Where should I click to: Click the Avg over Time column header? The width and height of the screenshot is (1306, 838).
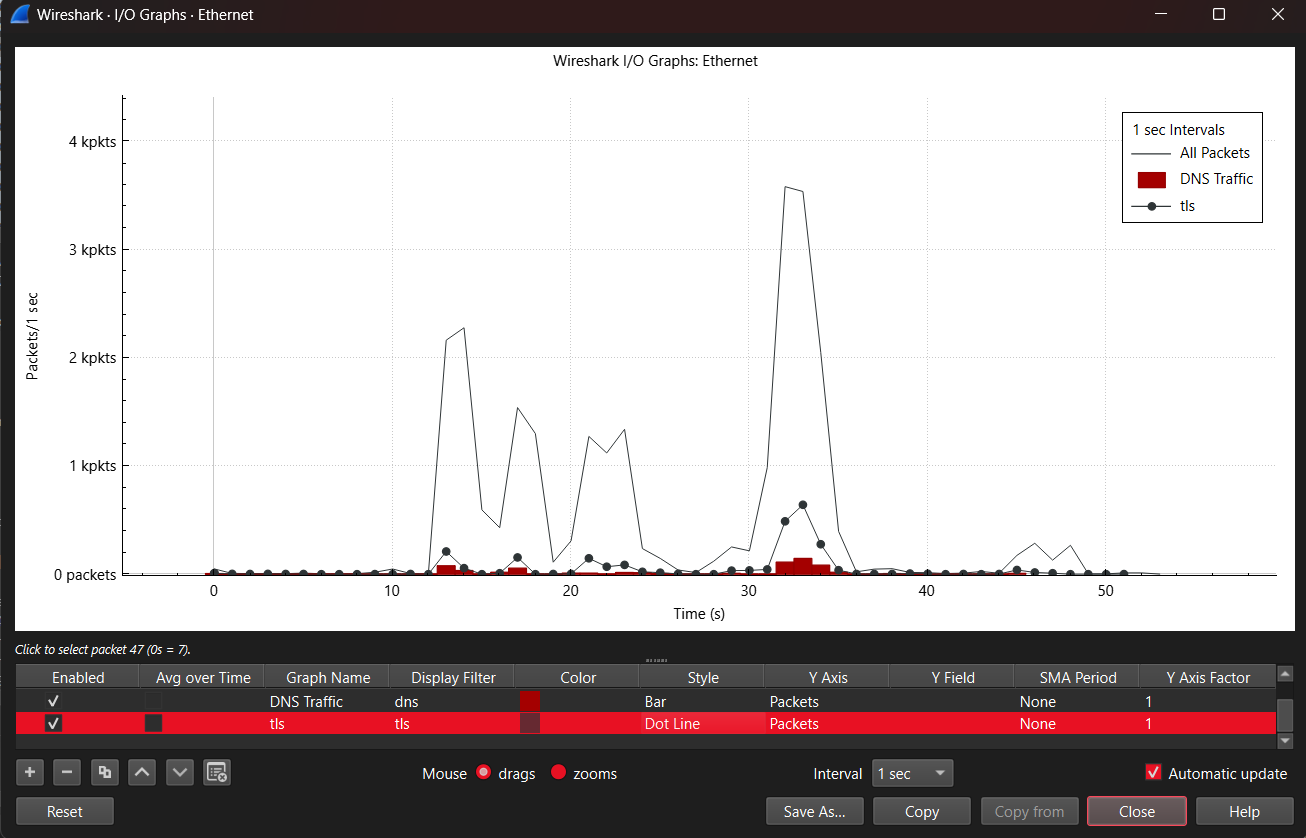coord(203,677)
